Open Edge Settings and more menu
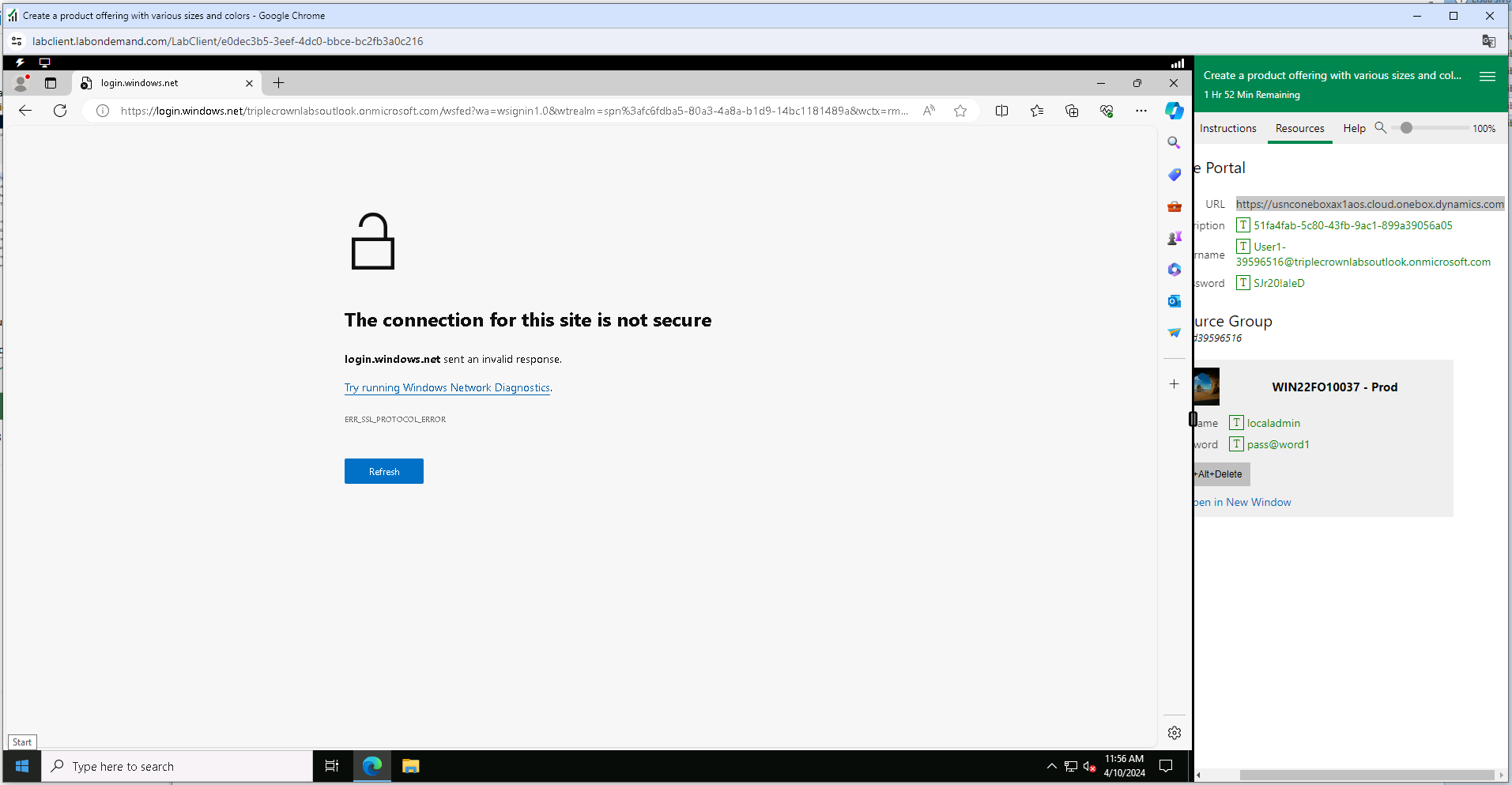The width and height of the screenshot is (1512, 785). [x=1141, y=111]
